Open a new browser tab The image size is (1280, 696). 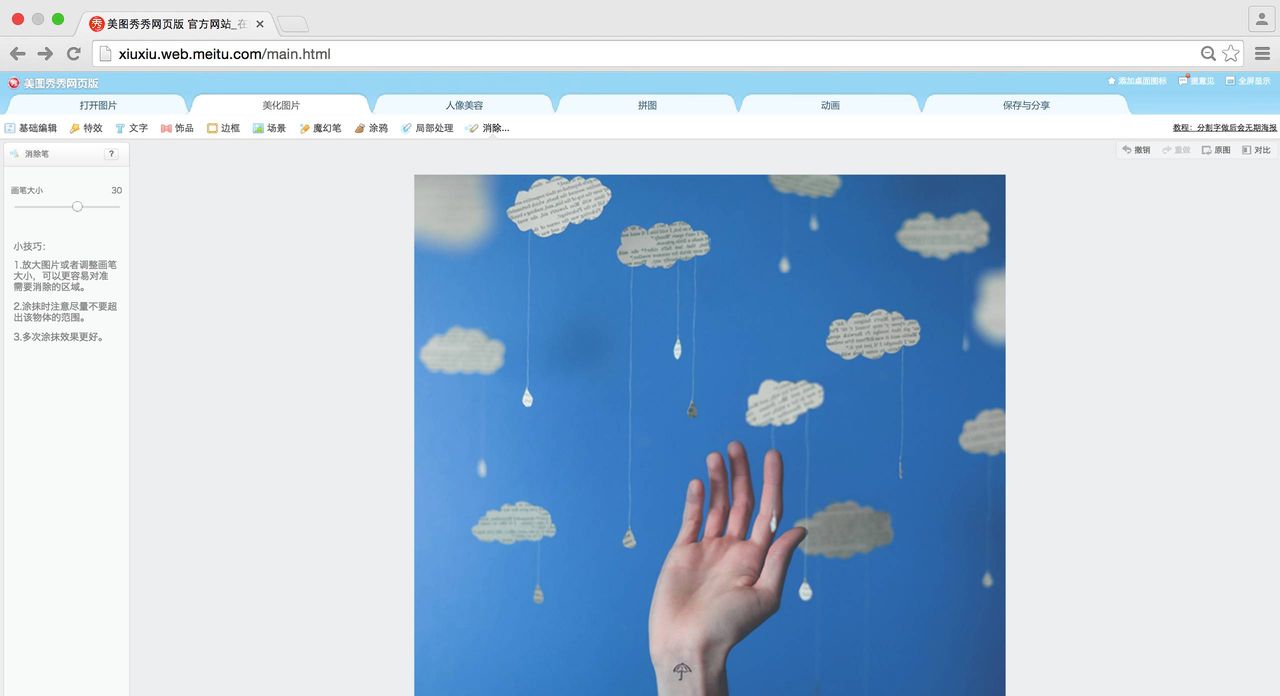(293, 24)
